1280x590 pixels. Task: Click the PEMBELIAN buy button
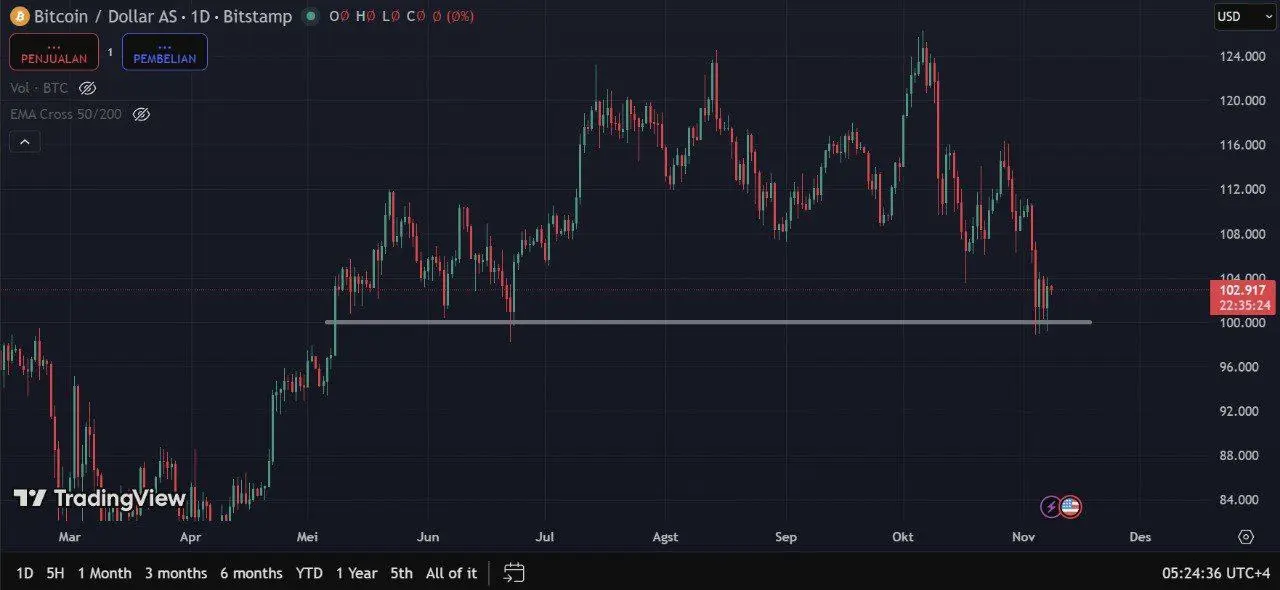[x=165, y=52]
